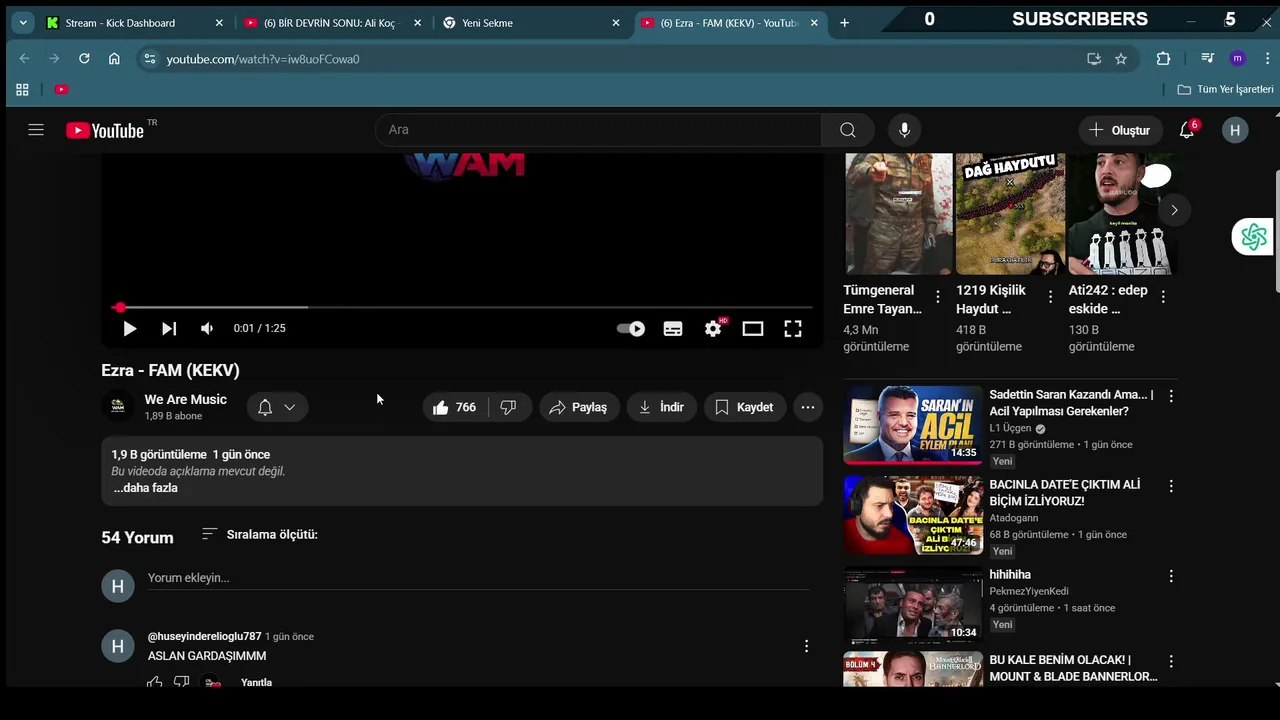Expand description with ...daha fazla
The image size is (1280, 720).
[145, 488]
